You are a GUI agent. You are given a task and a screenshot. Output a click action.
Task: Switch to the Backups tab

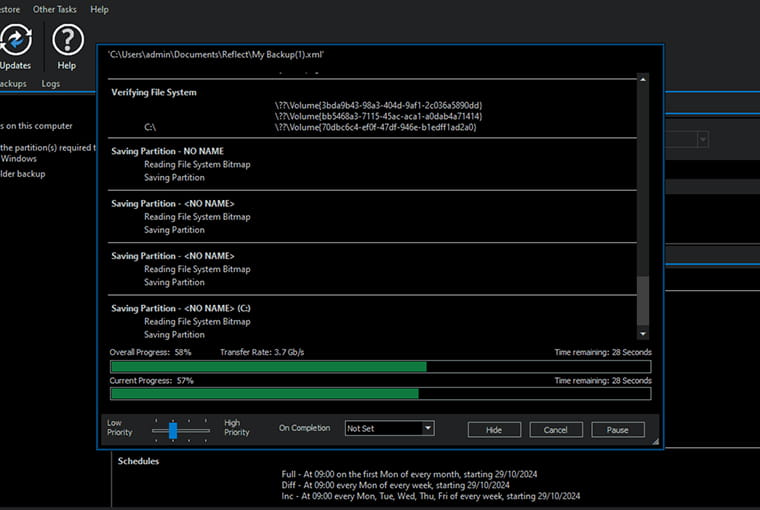[x=13, y=84]
